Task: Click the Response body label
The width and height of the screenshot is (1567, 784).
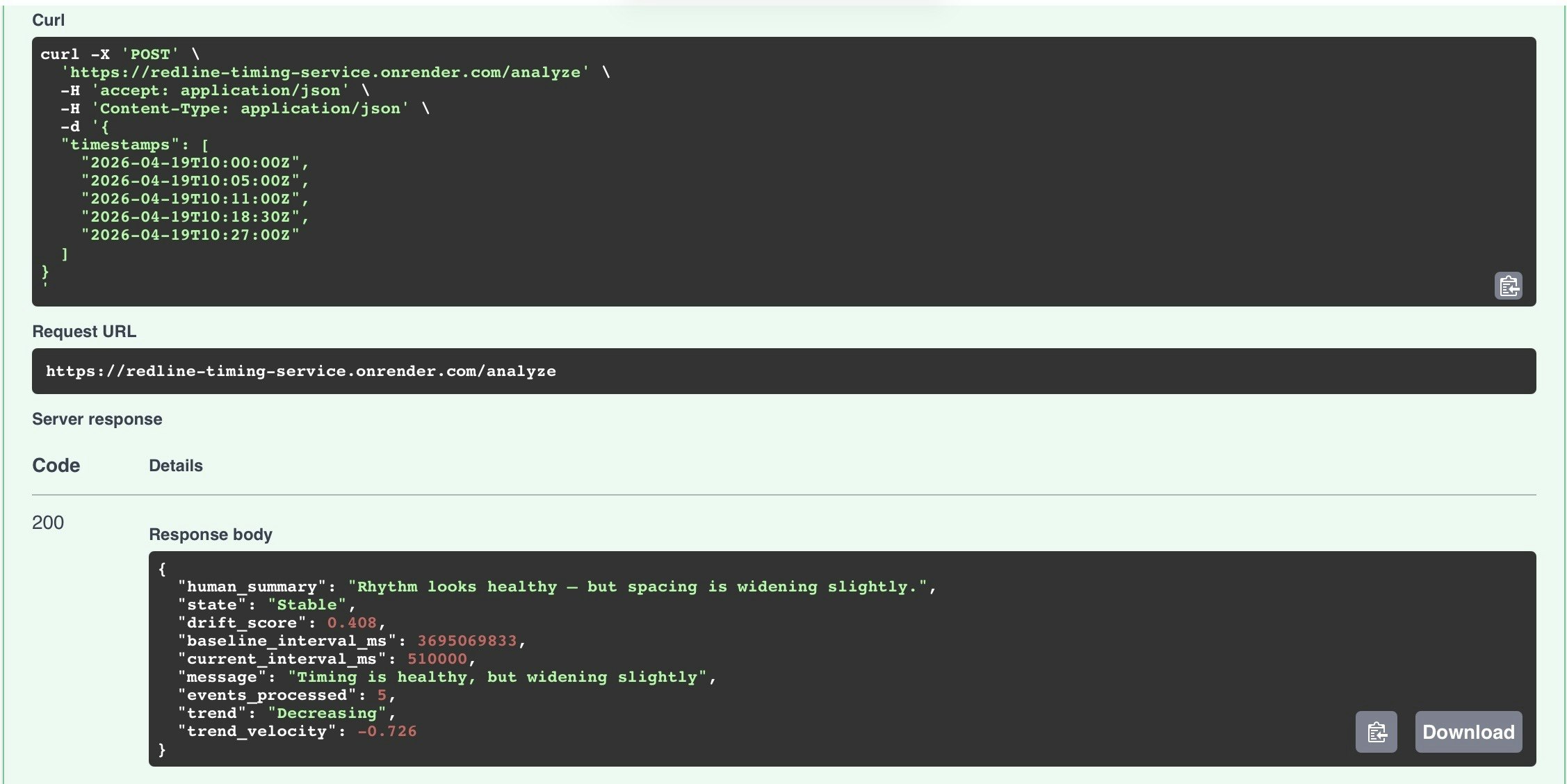Action: click(x=210, y=534)
